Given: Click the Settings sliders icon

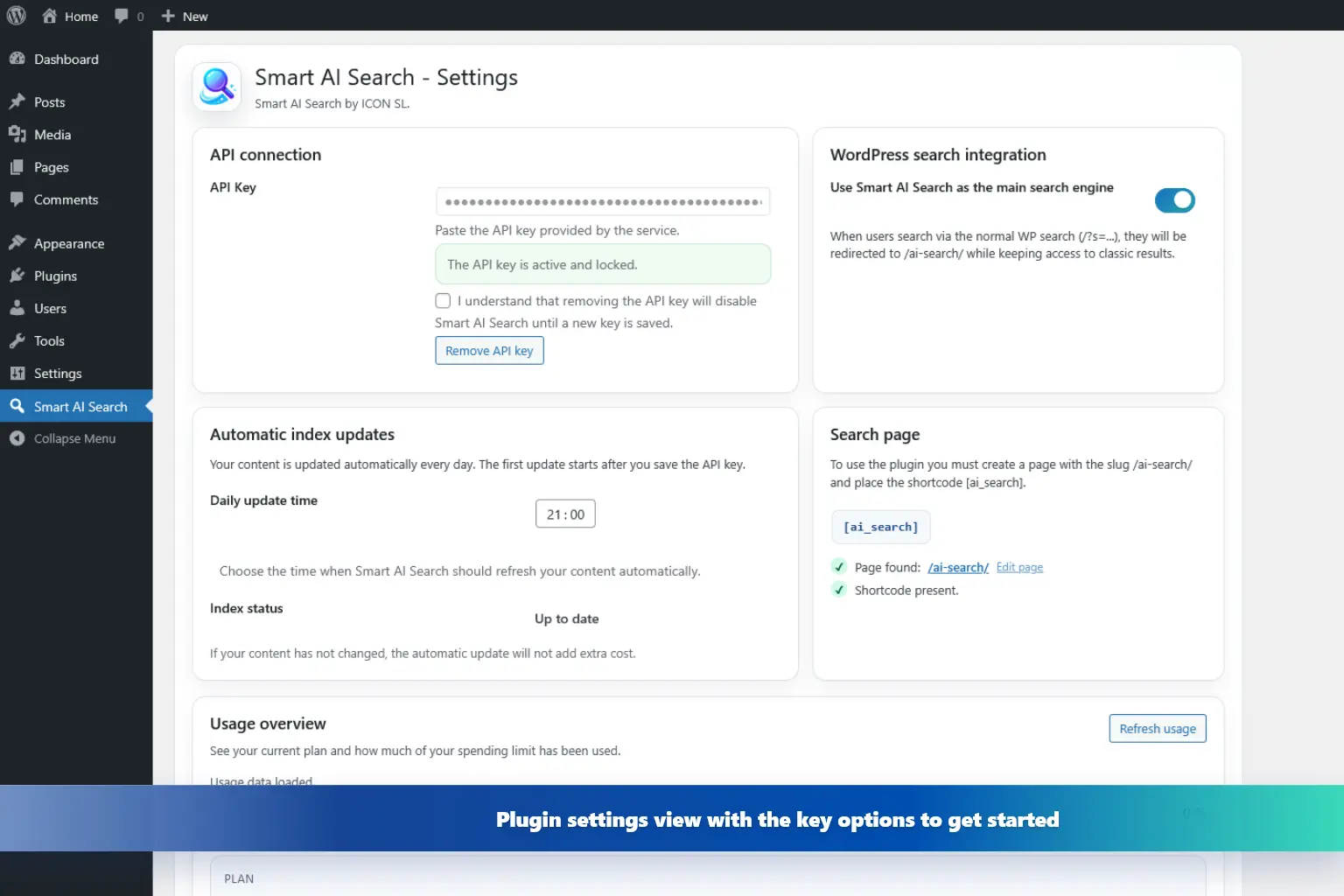Looking at the screenshot, I should coord(17,373).
